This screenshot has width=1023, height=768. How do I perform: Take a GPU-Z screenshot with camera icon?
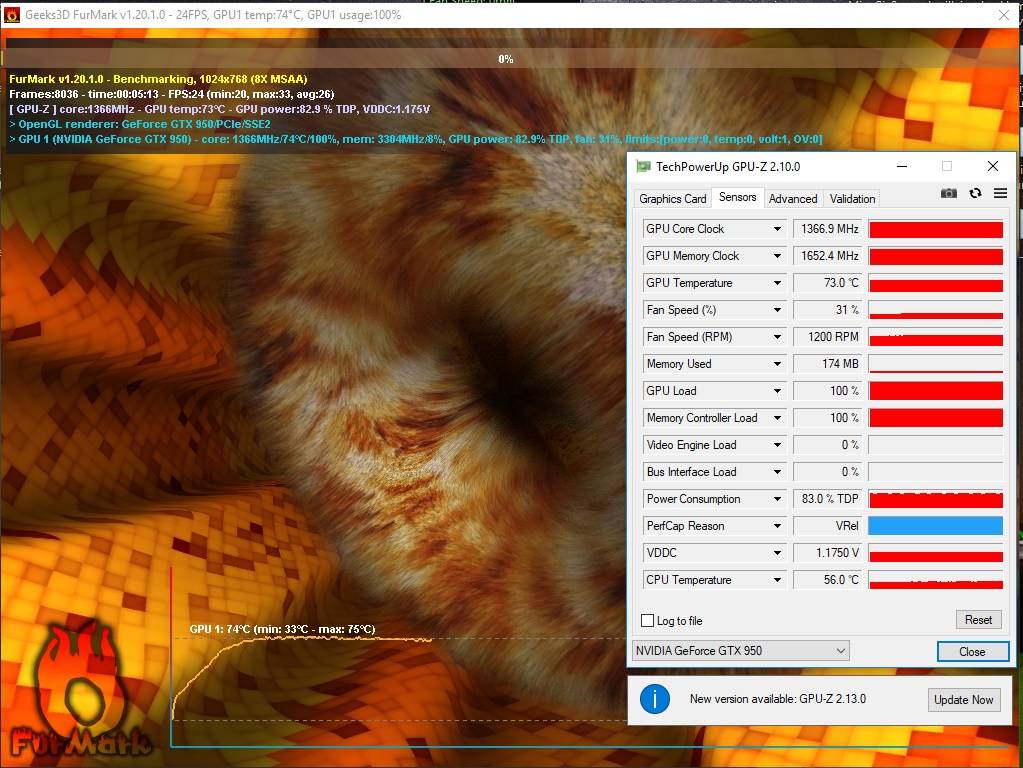(949, 193)
